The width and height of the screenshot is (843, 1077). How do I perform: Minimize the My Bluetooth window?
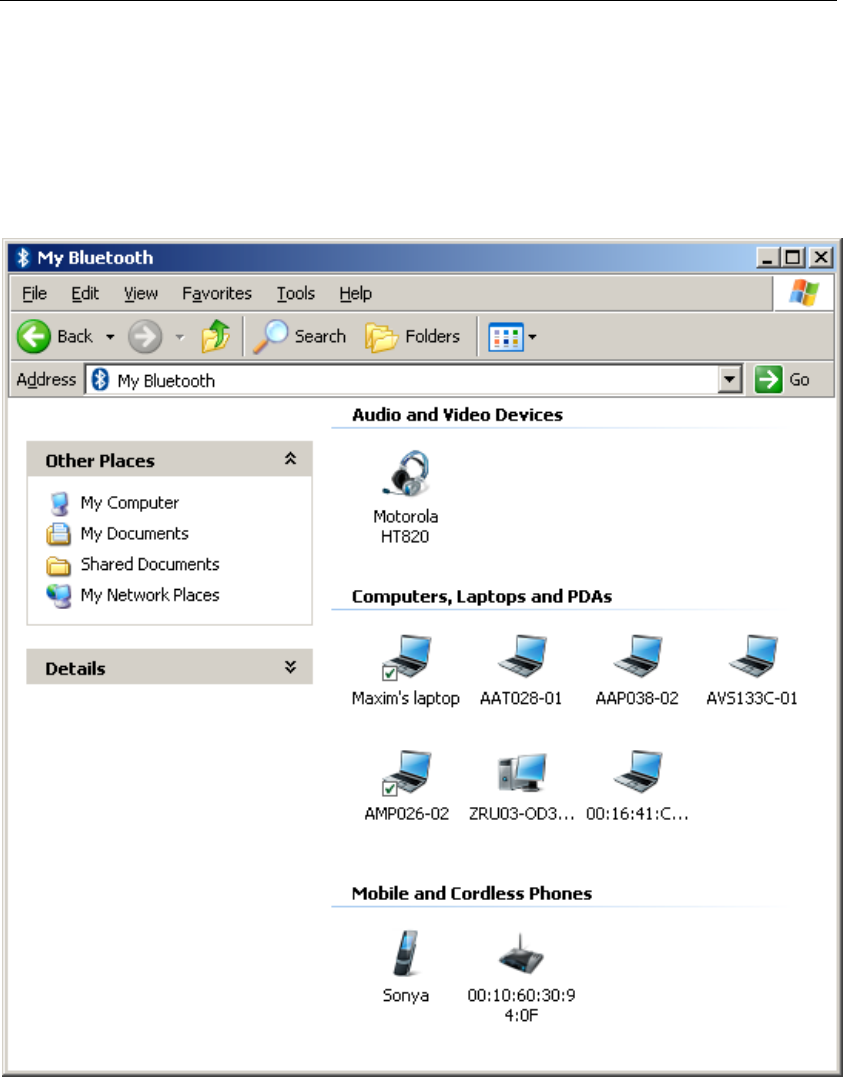click(x=767, y=258)
